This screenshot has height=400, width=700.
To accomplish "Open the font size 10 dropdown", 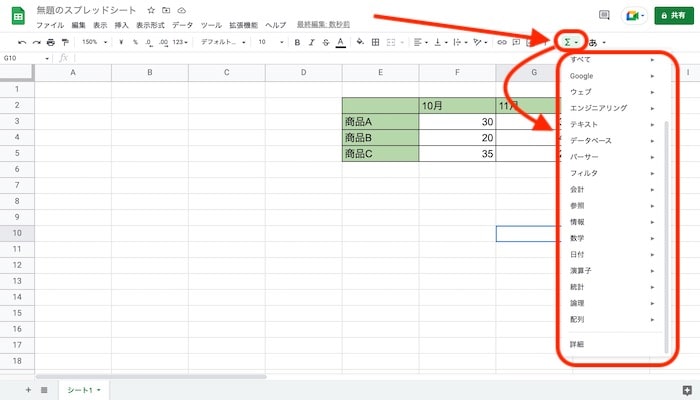I will point(268,43).
